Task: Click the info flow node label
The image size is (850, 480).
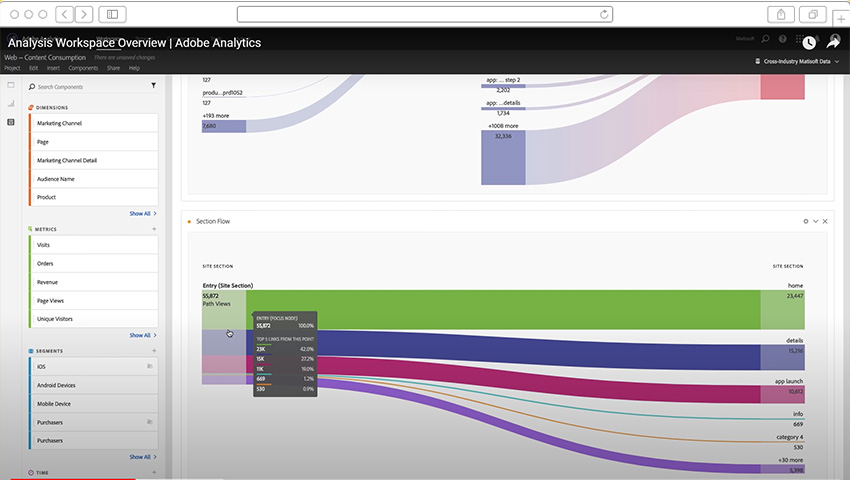Action: point(798,414)
